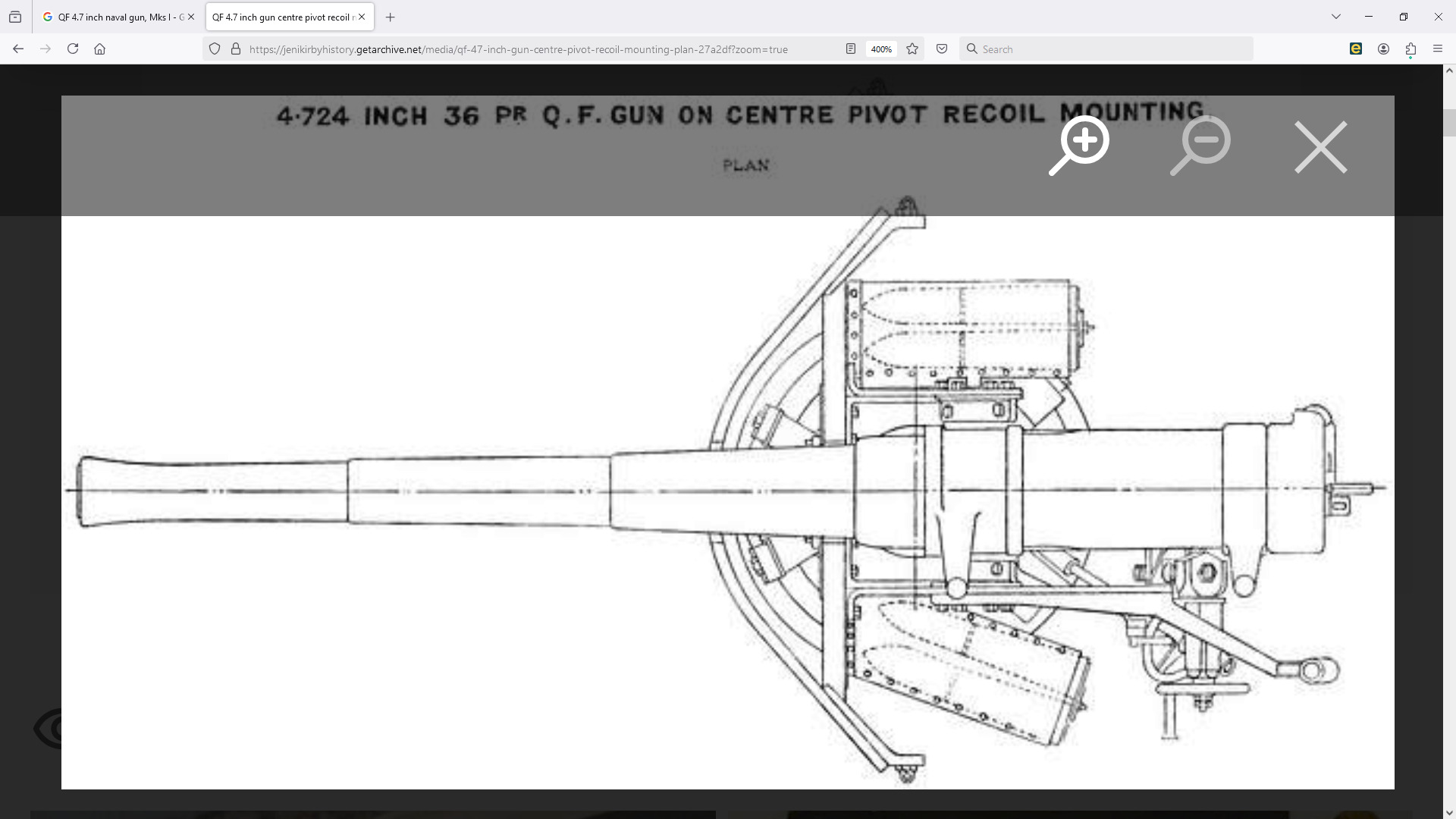The width and height of the screenshot is (1456, 819).
Task: Click the tracking protection shield icon
Action: click(x=215, y=49)
